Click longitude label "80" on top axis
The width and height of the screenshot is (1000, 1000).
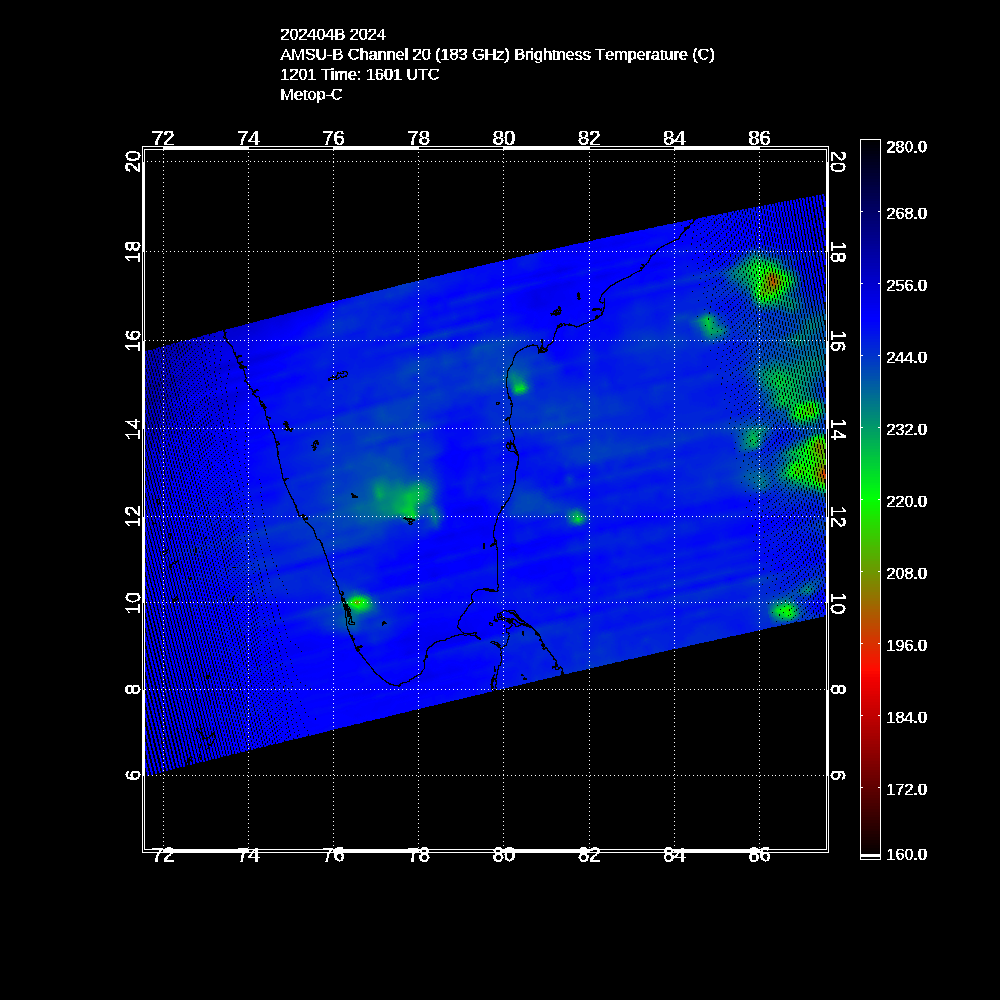(x=504, y=138)
